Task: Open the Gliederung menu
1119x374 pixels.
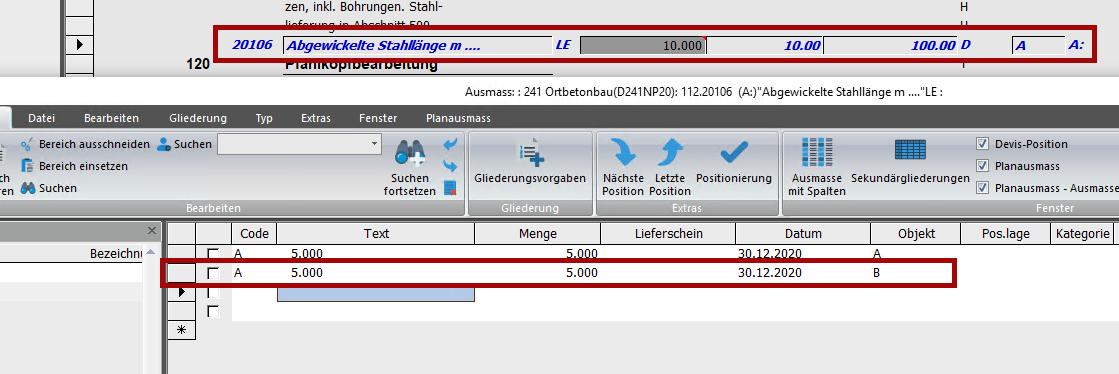Action: (x=198, y=118)
